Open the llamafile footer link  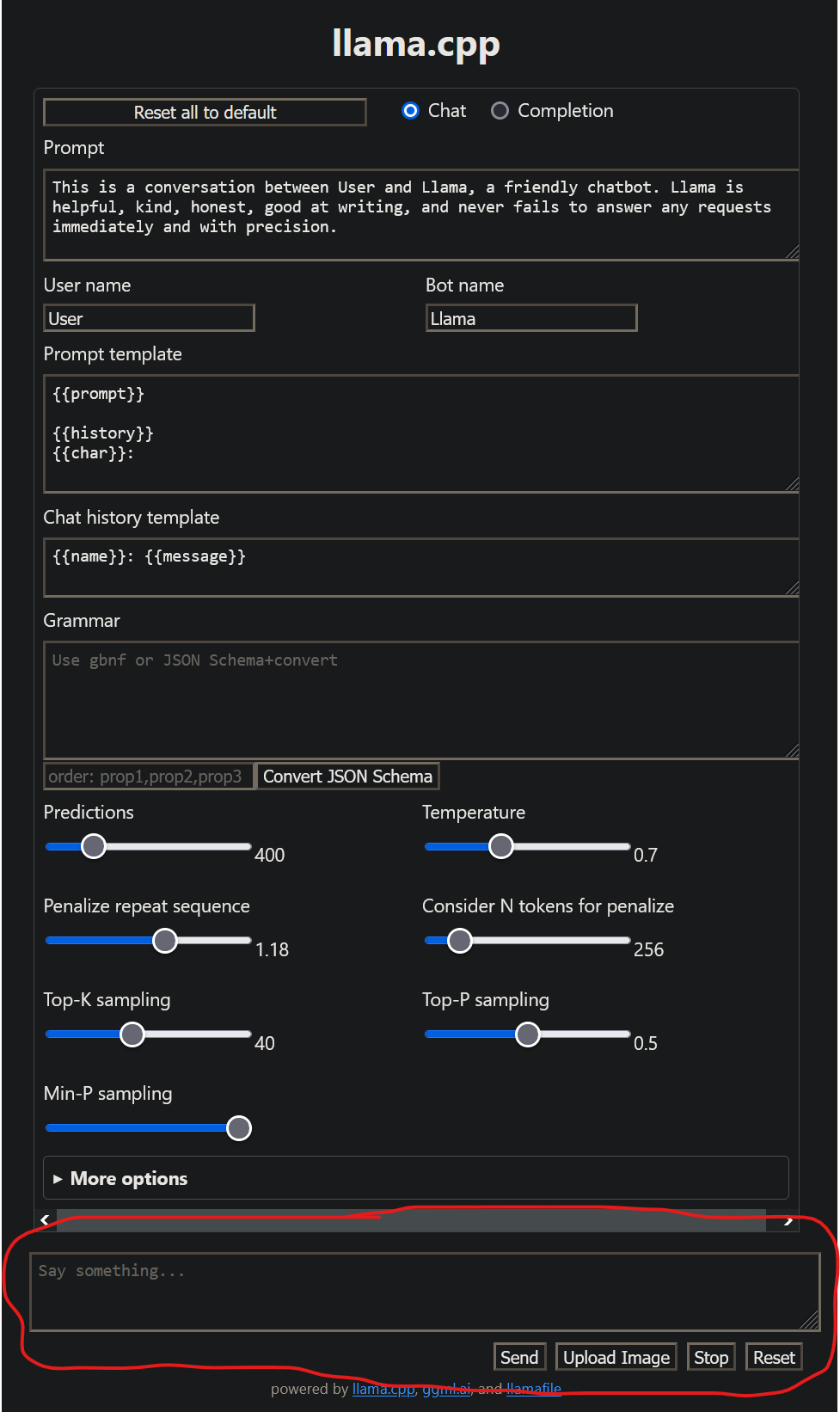click(534, 1389)
